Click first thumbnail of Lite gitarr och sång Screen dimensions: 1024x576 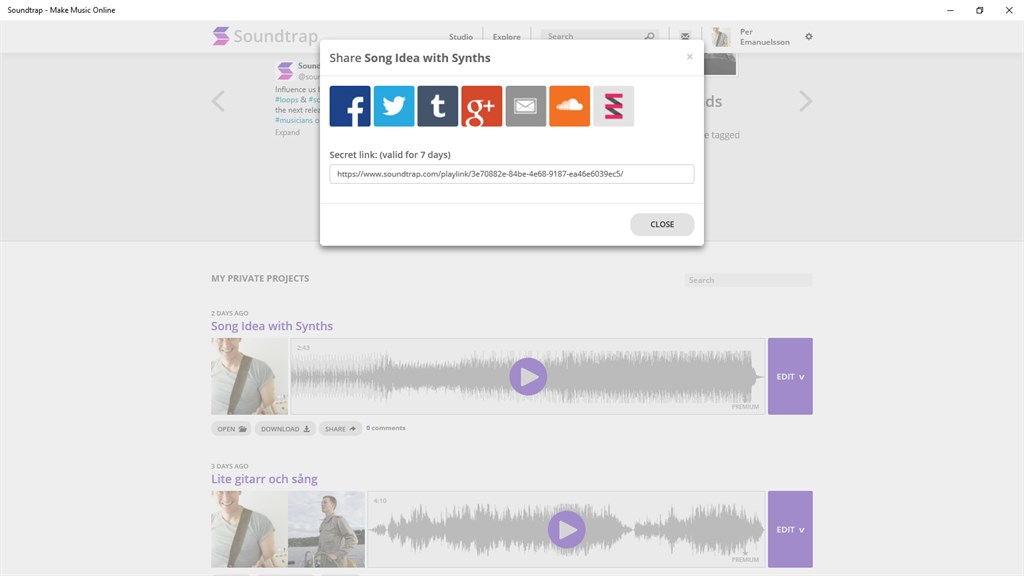249,529
